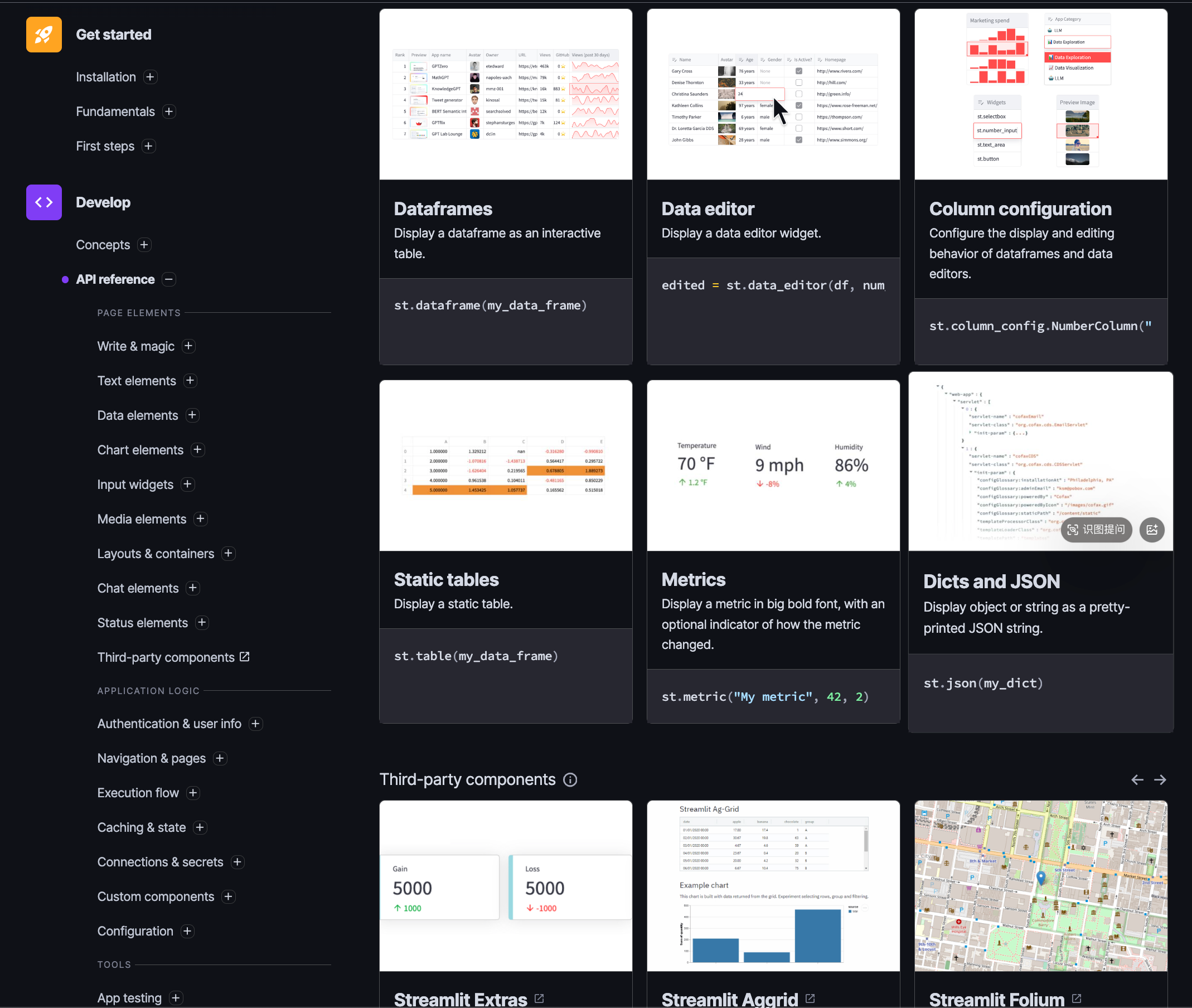The width and height of the screenshot is (1192, 1008).
Task: Open the Layouts & containers page
Action: pos(156,553)
